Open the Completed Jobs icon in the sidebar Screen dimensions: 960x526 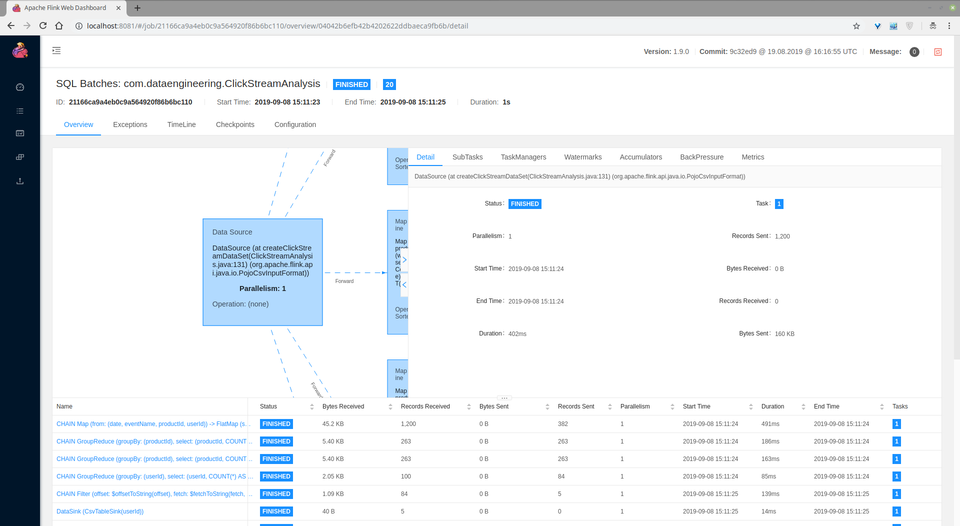pyautogui.click(x=20, y=133)
